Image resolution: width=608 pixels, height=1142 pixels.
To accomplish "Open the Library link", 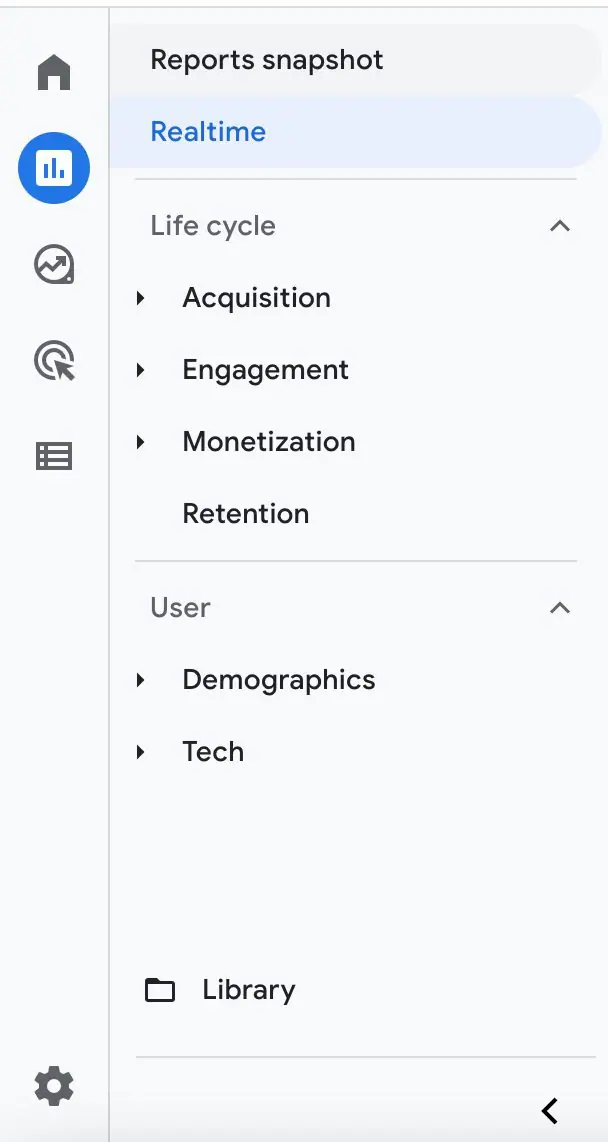I will click(248, 990).
